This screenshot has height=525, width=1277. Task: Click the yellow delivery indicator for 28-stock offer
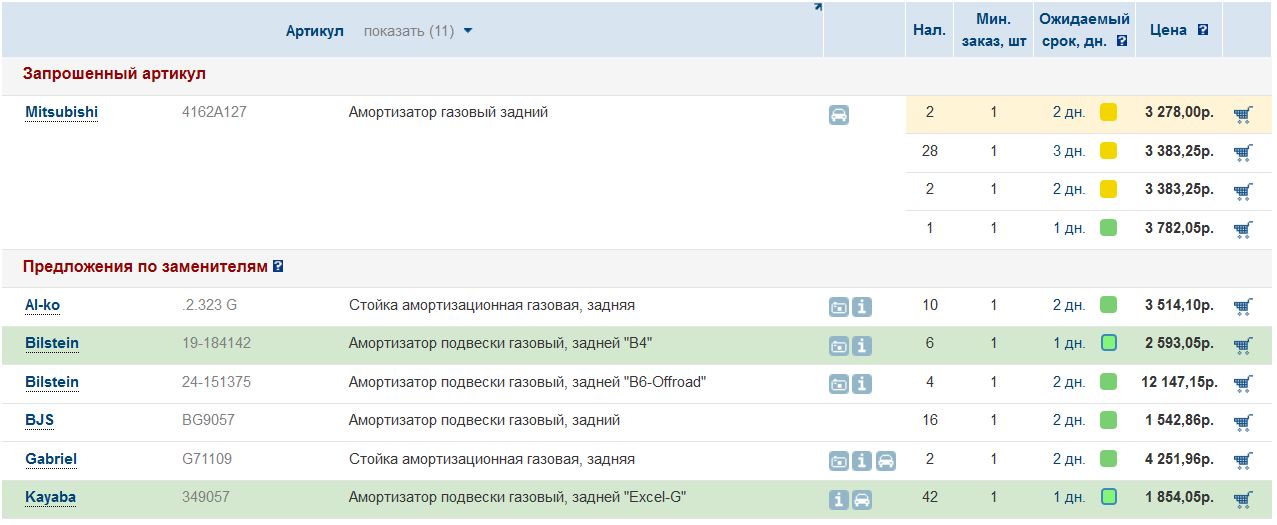tap(1108, 151)
